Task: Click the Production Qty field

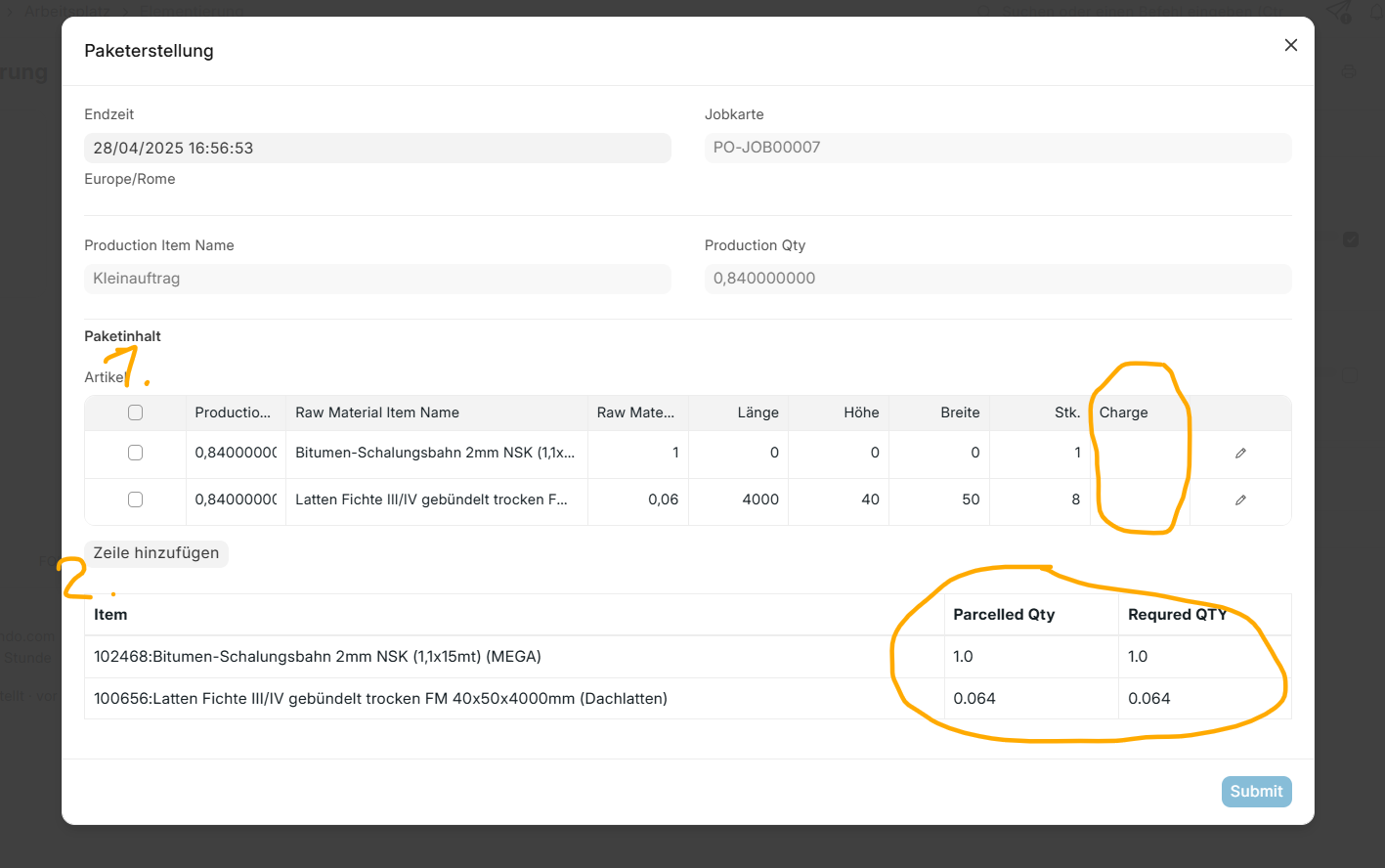Action: [997, 279]
